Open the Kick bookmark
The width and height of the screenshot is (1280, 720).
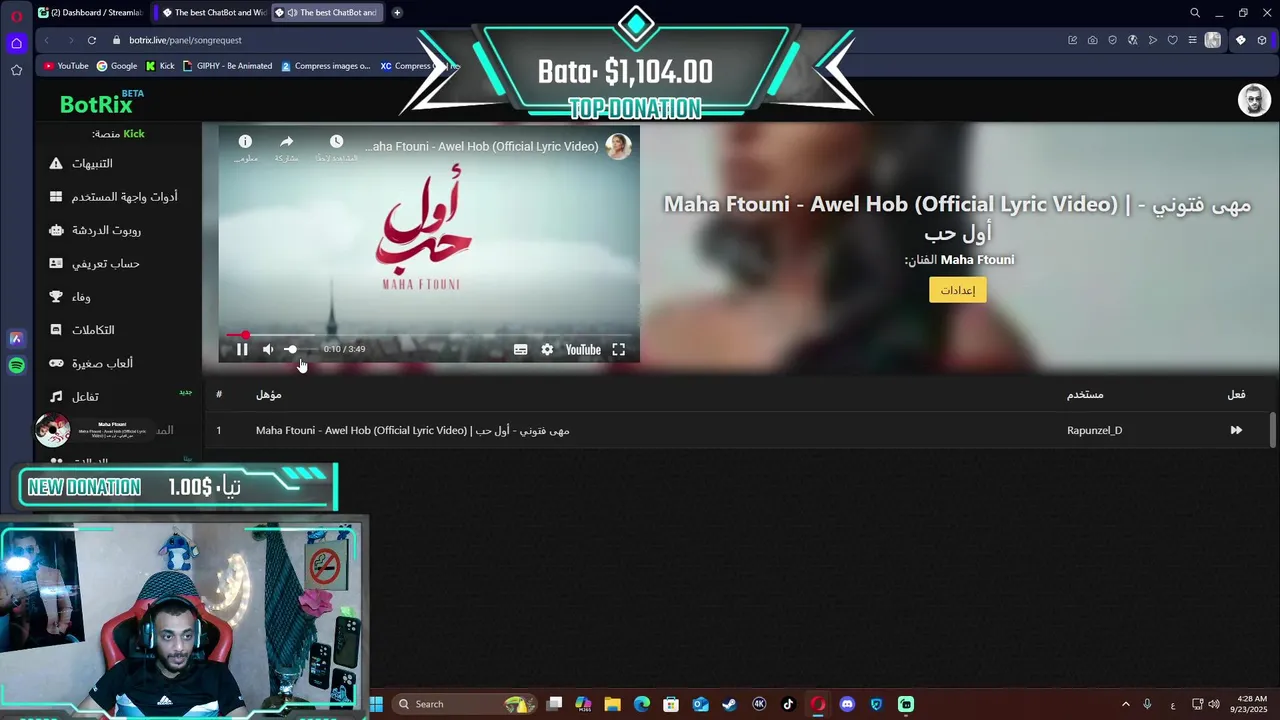pos(160,66)
